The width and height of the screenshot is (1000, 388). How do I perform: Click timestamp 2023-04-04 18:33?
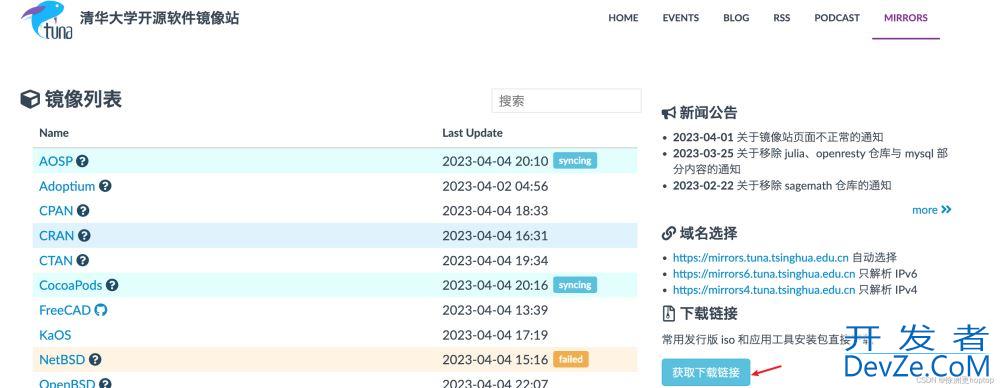pos(495,211)
